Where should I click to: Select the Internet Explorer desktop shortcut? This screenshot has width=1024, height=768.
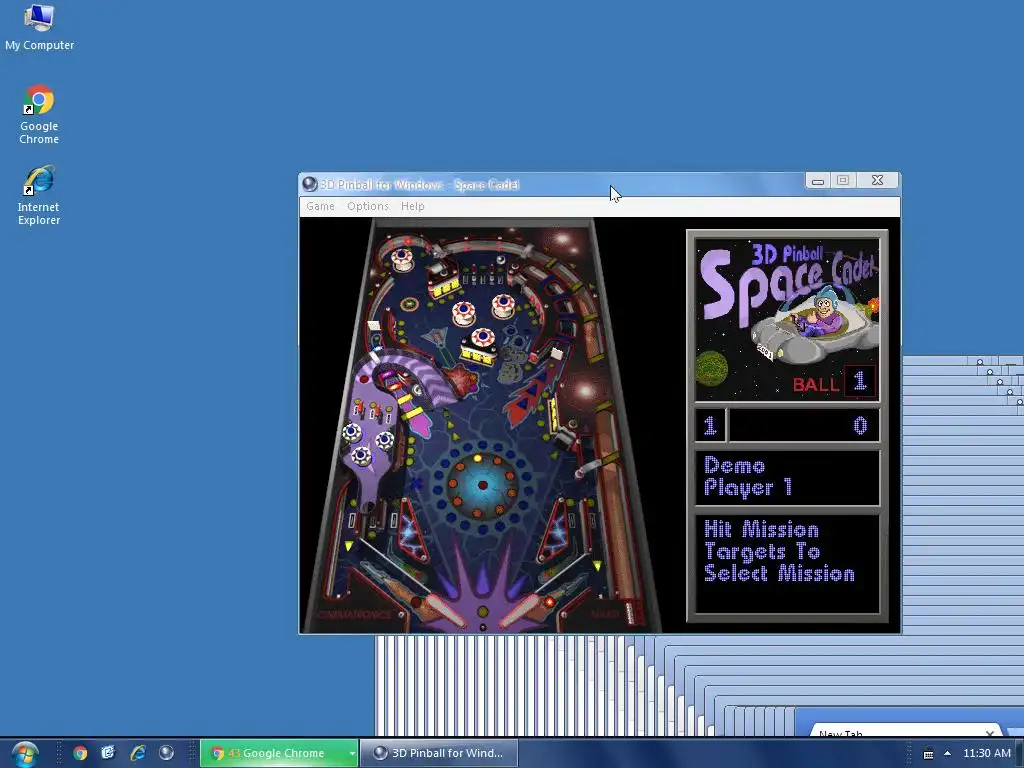(x=39, y=195)
